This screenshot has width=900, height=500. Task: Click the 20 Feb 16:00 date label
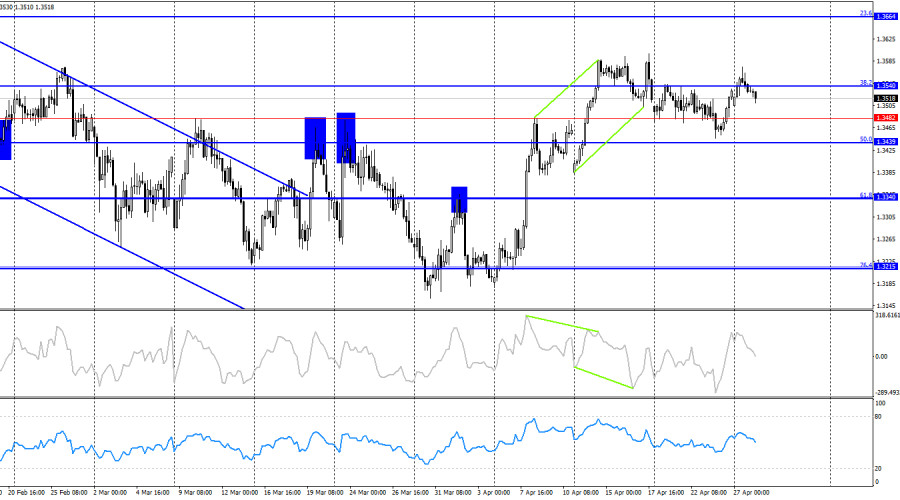coord(28,493)
